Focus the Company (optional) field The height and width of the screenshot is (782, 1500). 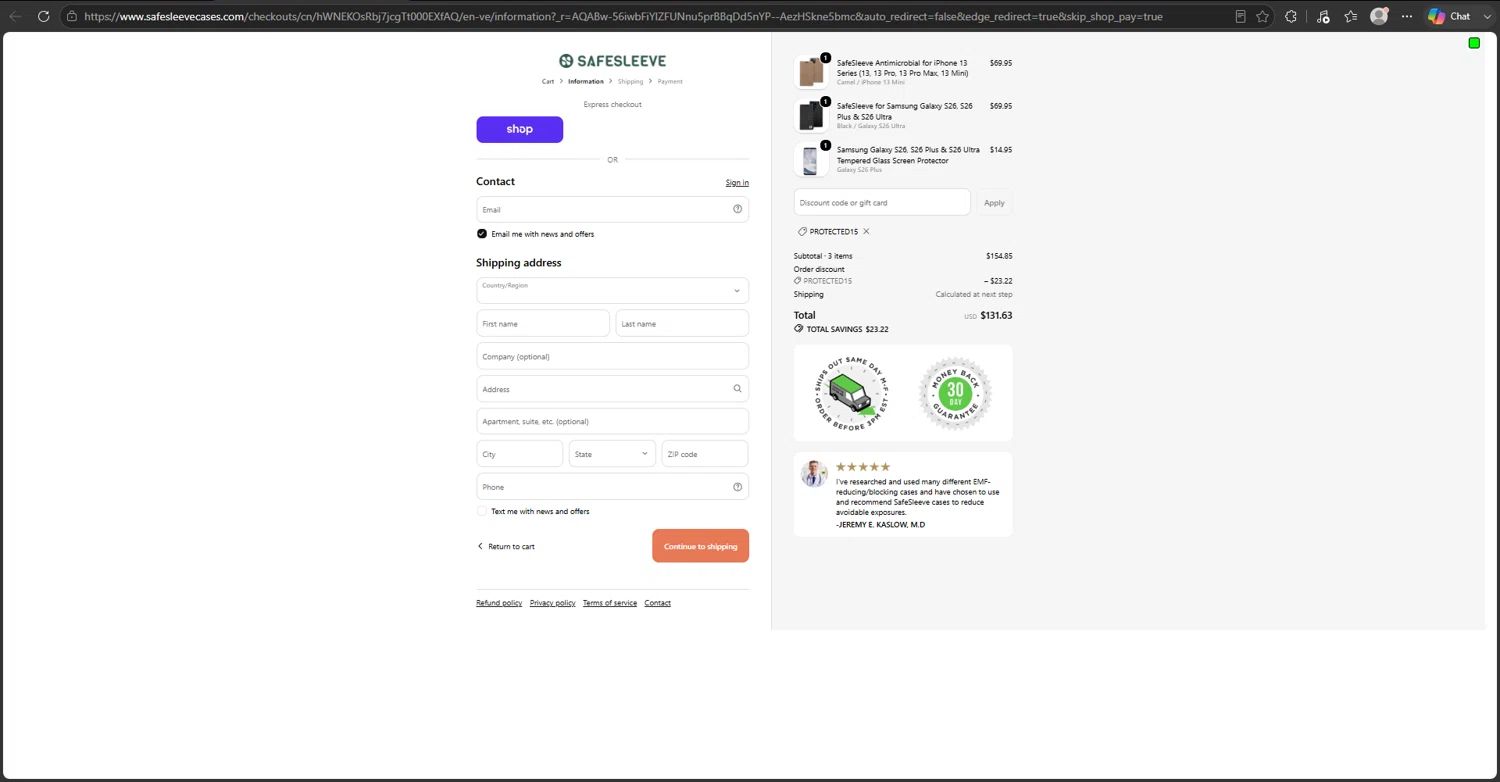click(612, 356)
